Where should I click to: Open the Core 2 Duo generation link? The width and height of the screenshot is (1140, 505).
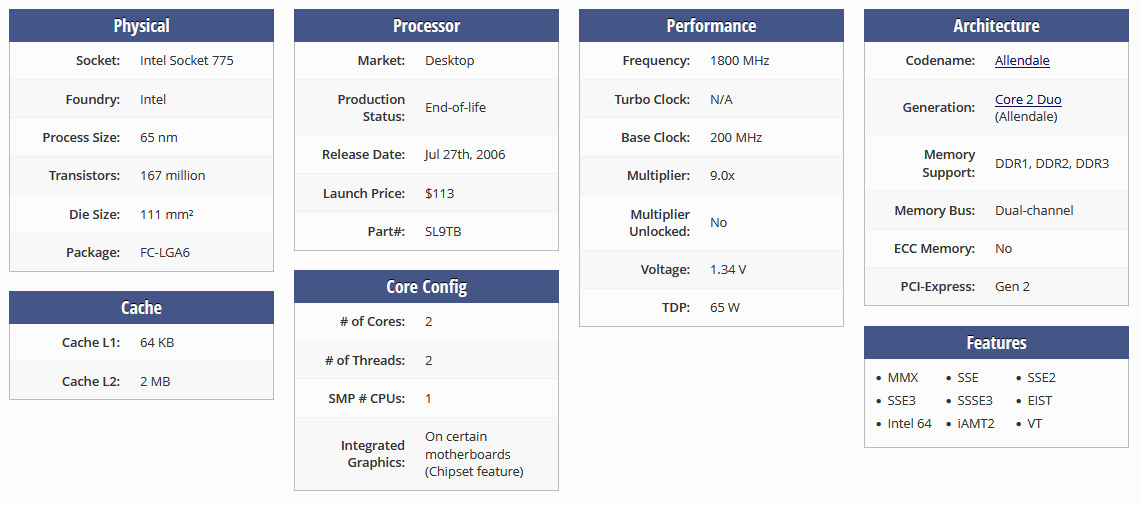1028,100
